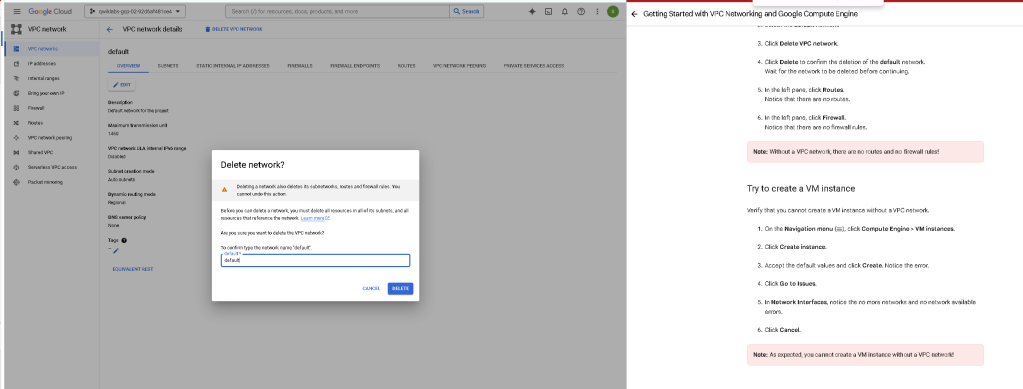The height and width of the screenshot is (389, 1023).
Task: Select VPC network peering in left menu
Action: [x=51, y=138]
